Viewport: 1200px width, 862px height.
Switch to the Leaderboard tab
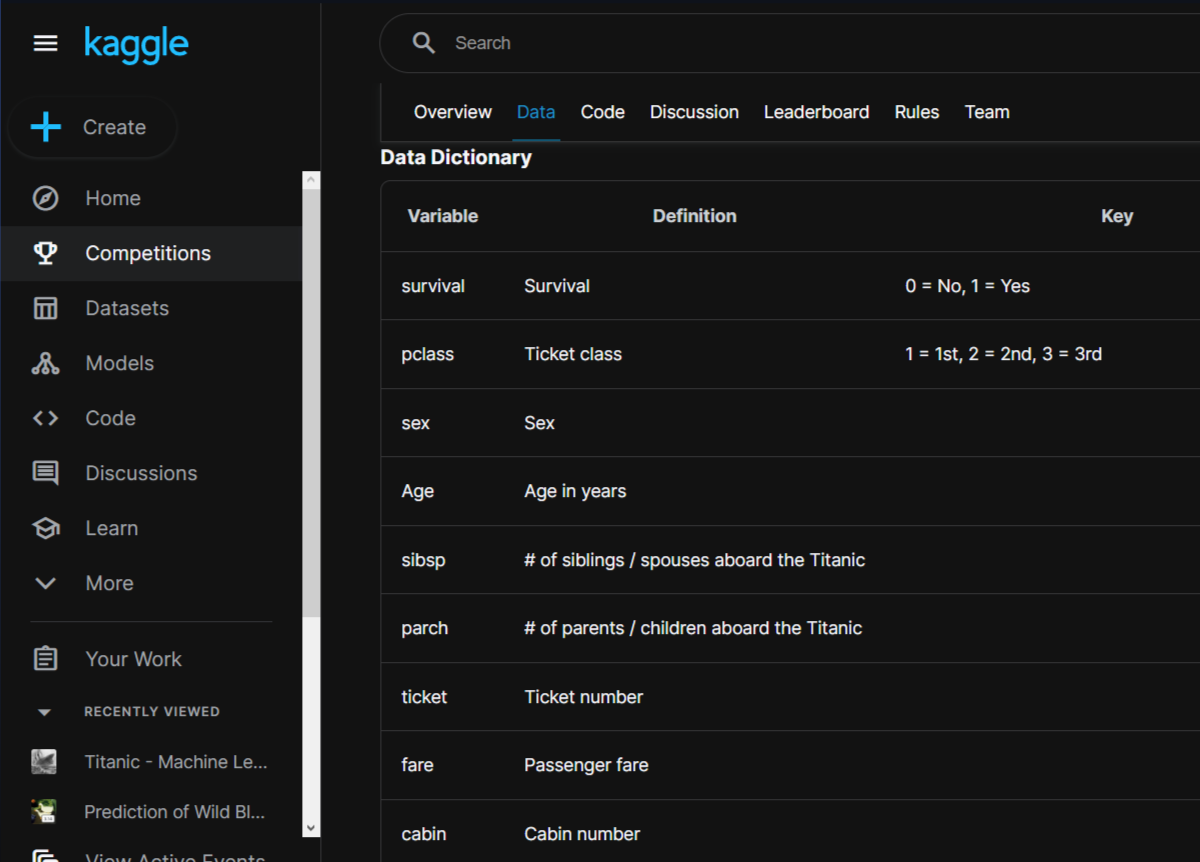(816, 112)
